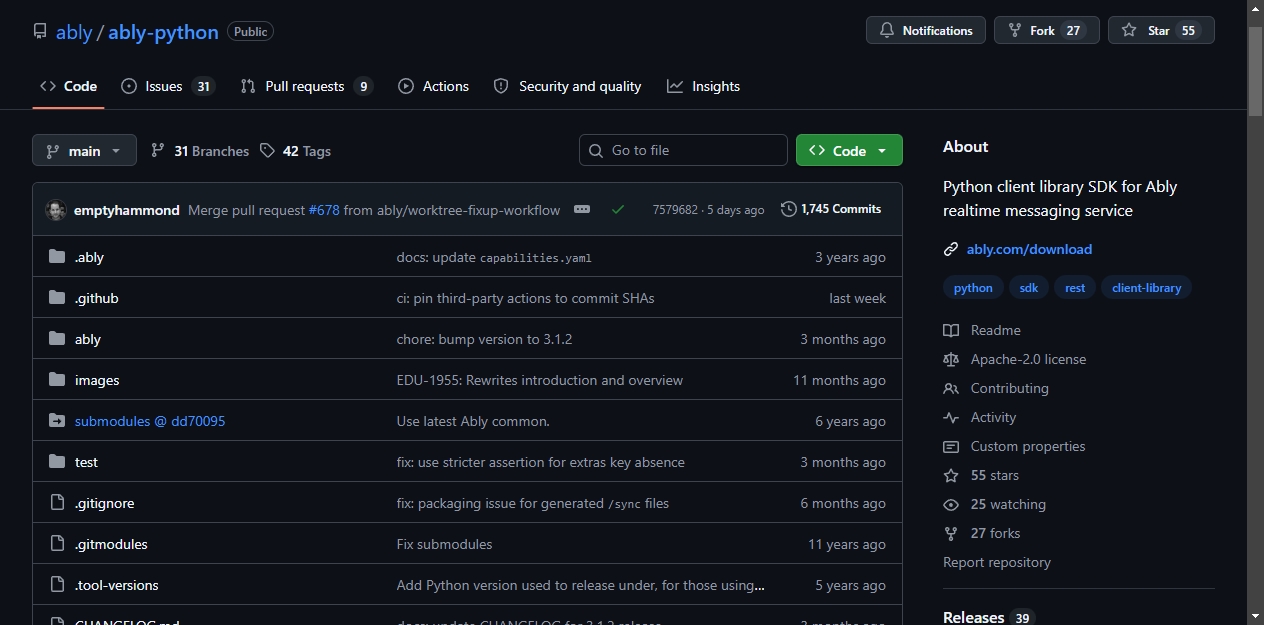
Task: Open the Releases 39 heading link
Action: (988, 617)
